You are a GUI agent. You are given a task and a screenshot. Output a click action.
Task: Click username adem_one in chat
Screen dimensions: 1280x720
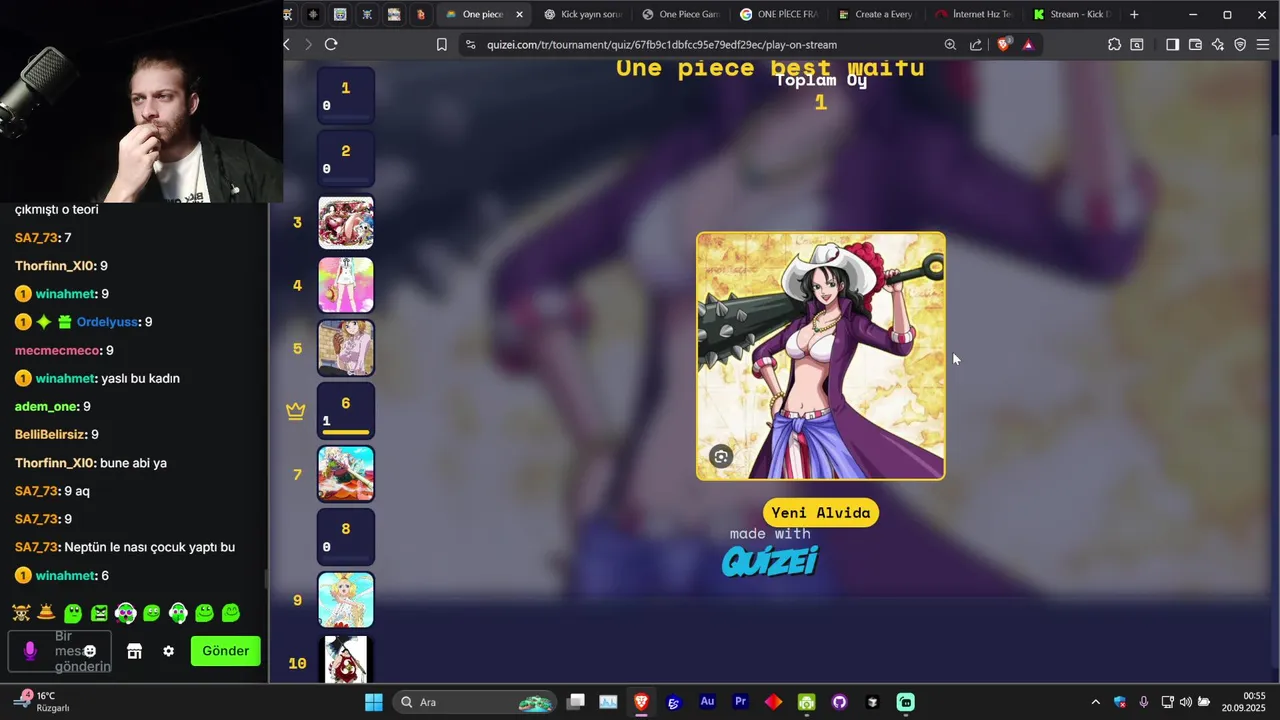(x=46, y=407)
